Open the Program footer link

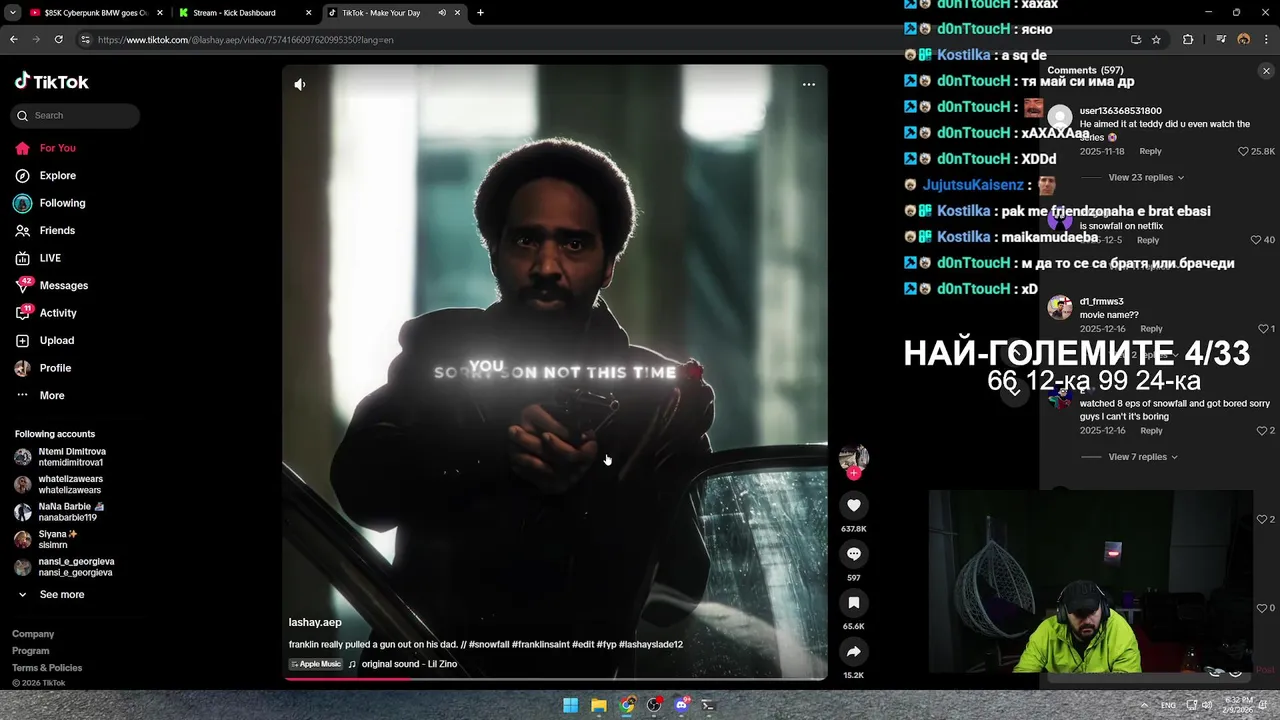pos(30,651)
